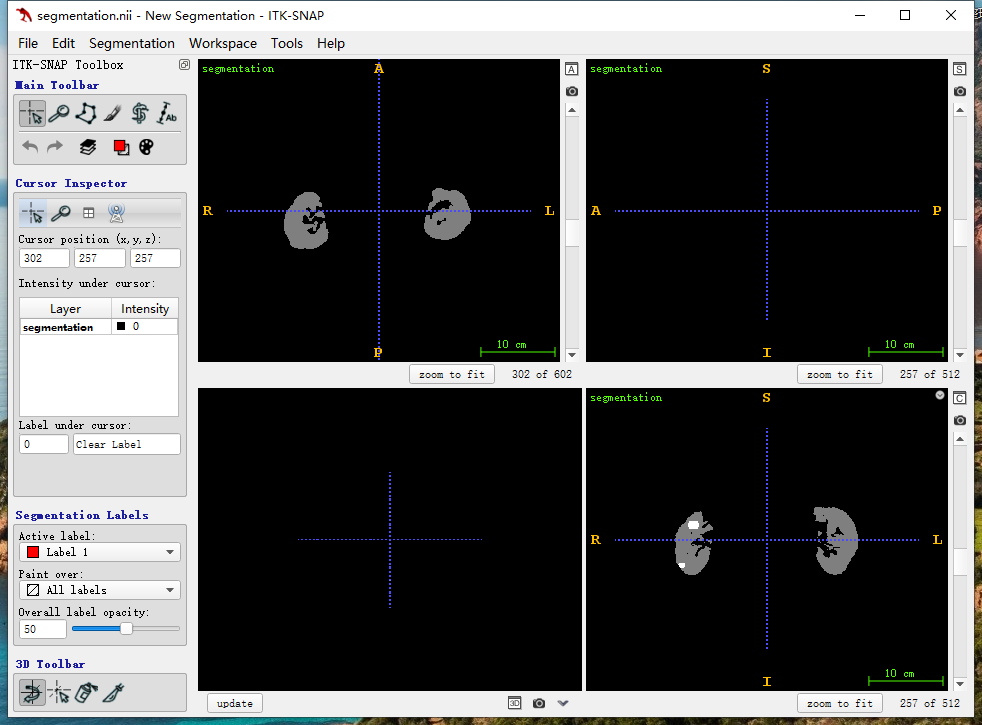
Task: Open the Label Editor red square icon
Action: [x=121, y=147]
